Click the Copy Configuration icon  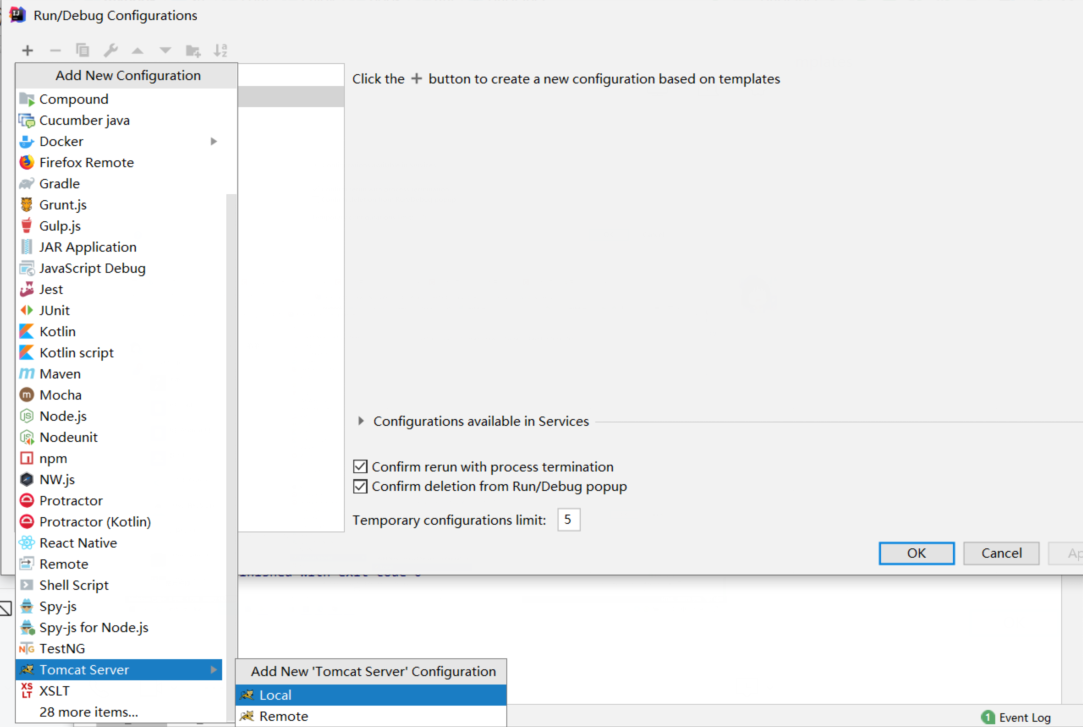click(82, 50)
